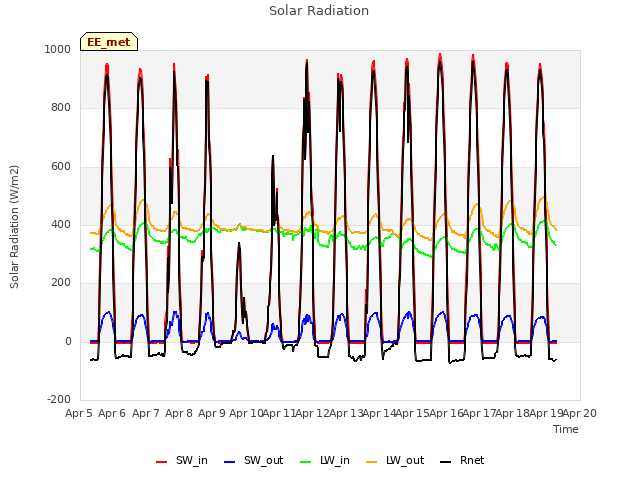Click the SW_out legend entry
The height and width of the screenshot is (480, 640).
[253, 461]
